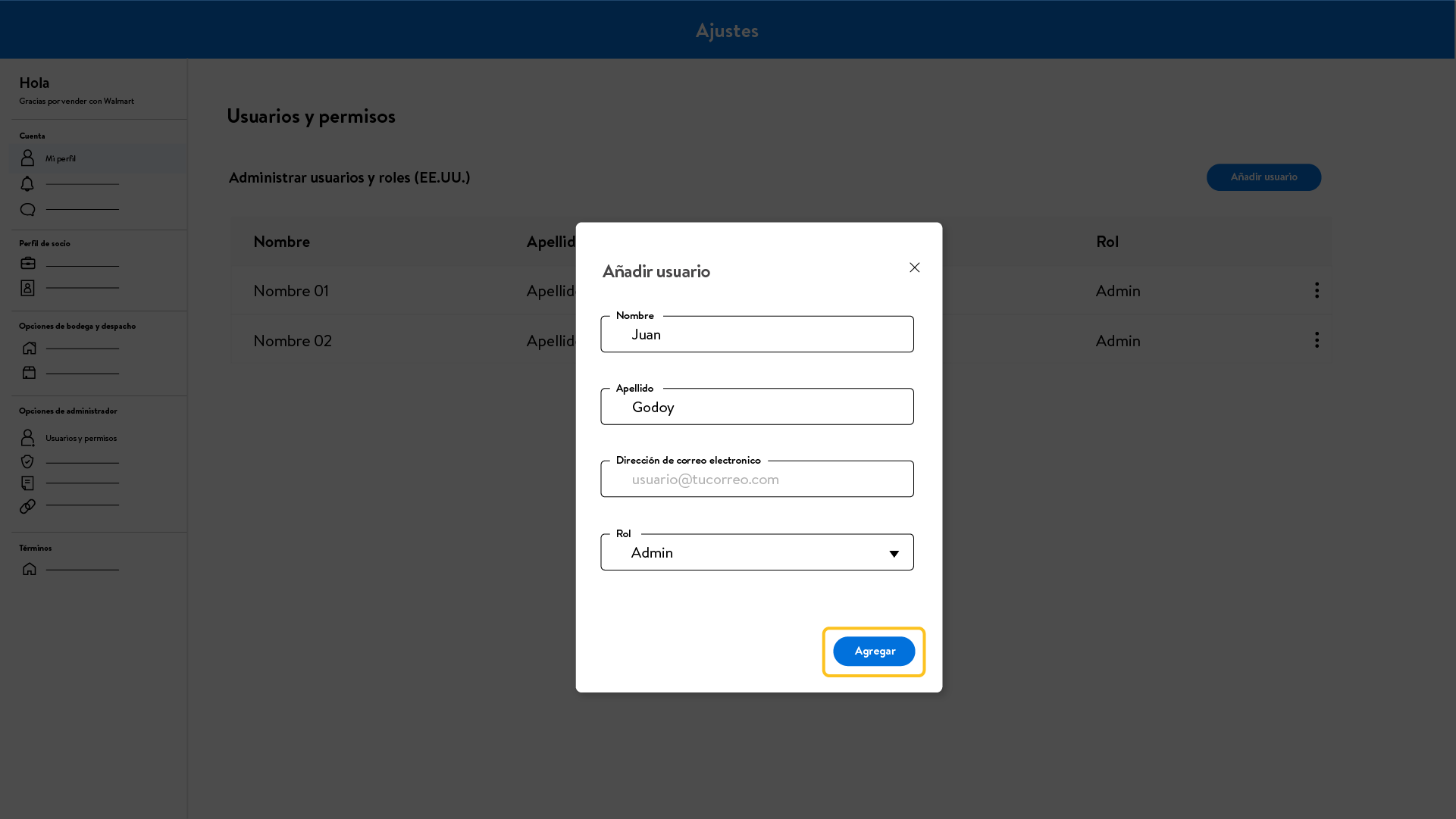Click the briefcase icon under Perfil de socio
The image size is (1456, 819).
[x=28, y=263]
